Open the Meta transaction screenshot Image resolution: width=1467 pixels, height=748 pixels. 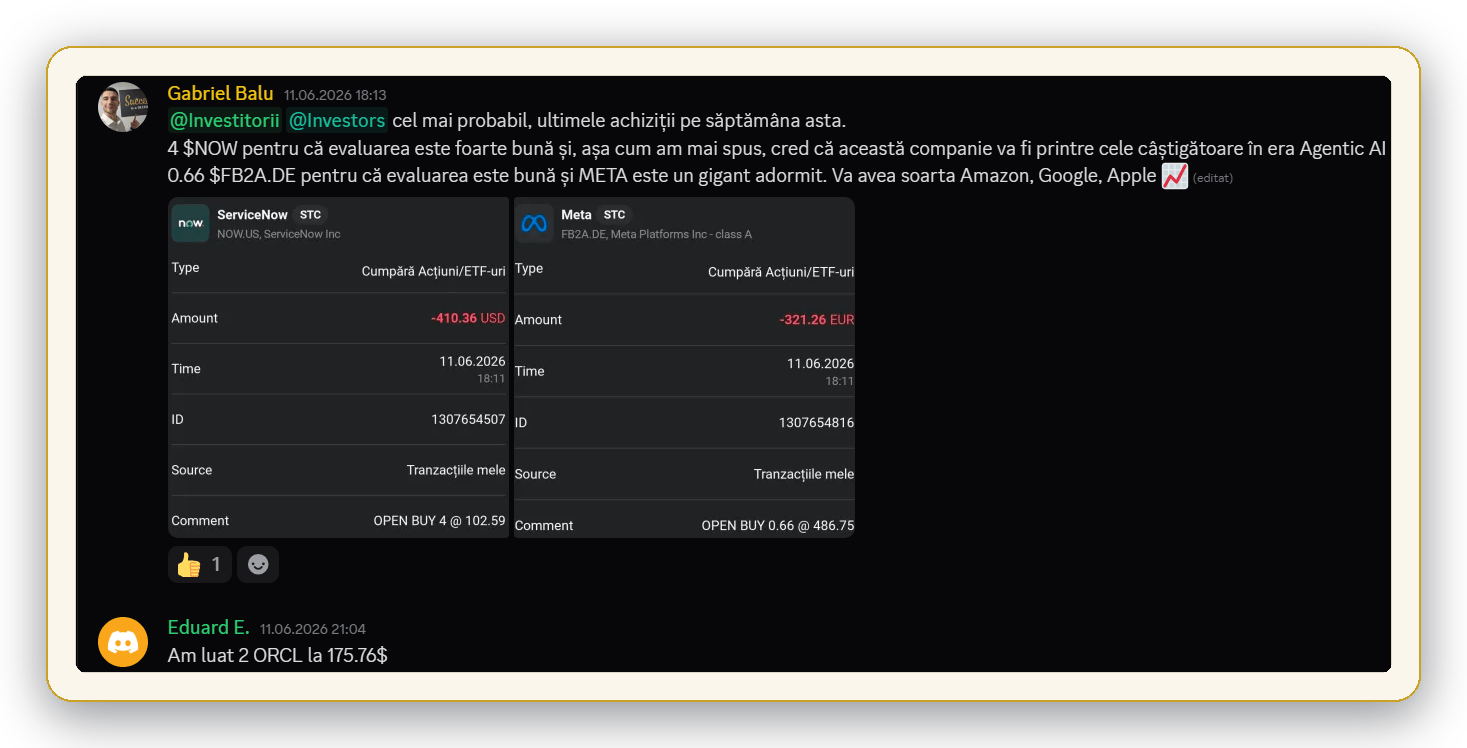684,368
